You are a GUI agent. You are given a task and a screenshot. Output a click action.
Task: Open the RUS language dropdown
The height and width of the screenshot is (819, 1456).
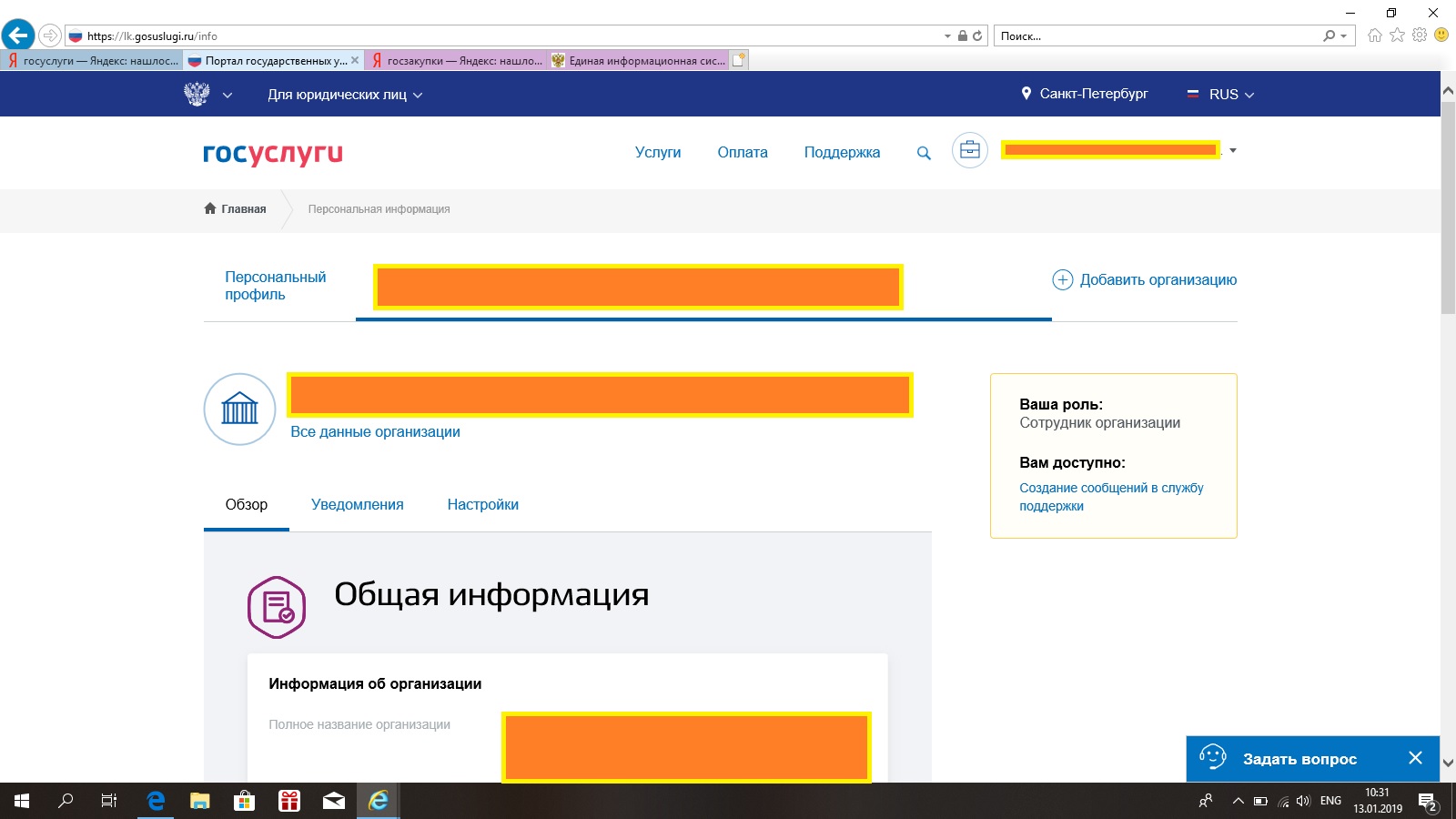point(1221,95)
